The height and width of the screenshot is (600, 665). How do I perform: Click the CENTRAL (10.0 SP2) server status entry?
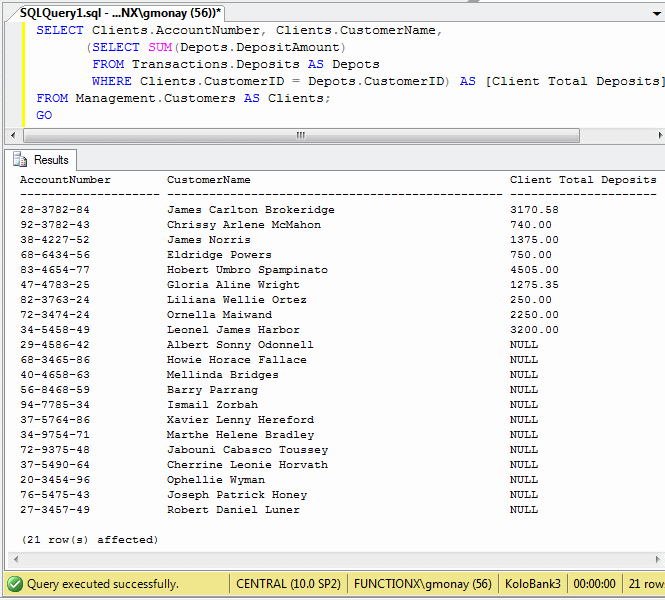tap(288, 584)
